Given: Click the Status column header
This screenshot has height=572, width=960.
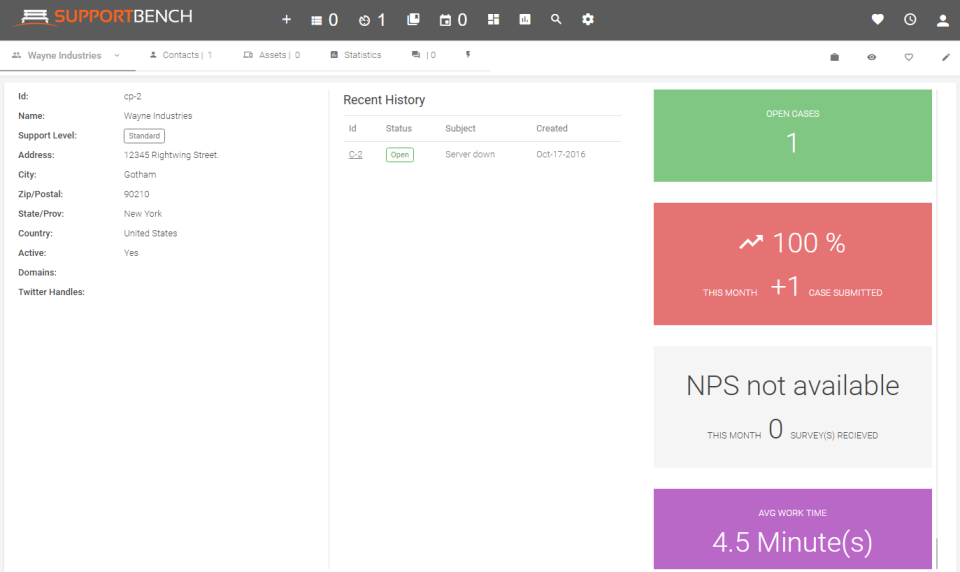Looking at the screenshot, I should click(399, 128).
